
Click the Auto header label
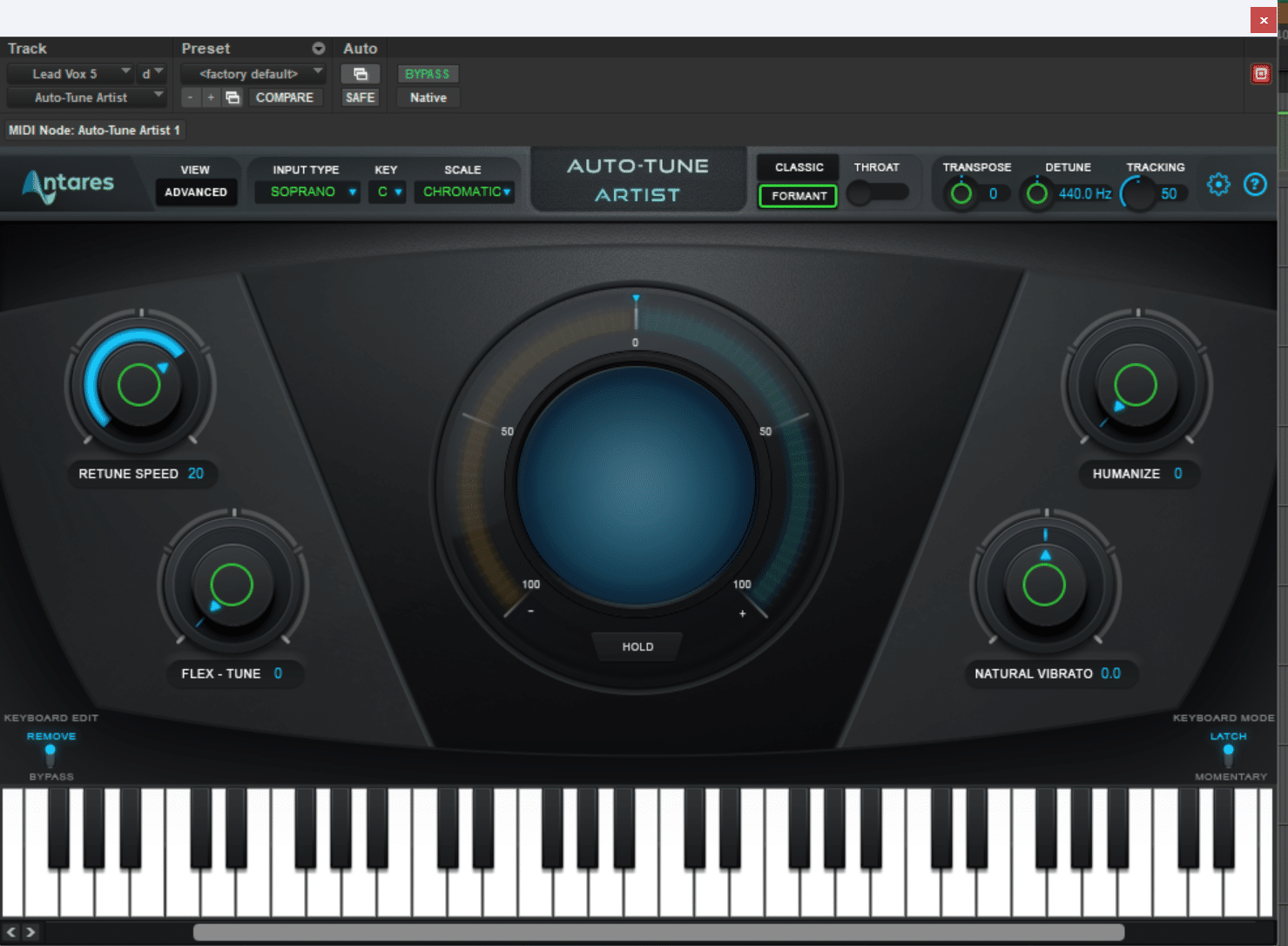click(360, 49)
